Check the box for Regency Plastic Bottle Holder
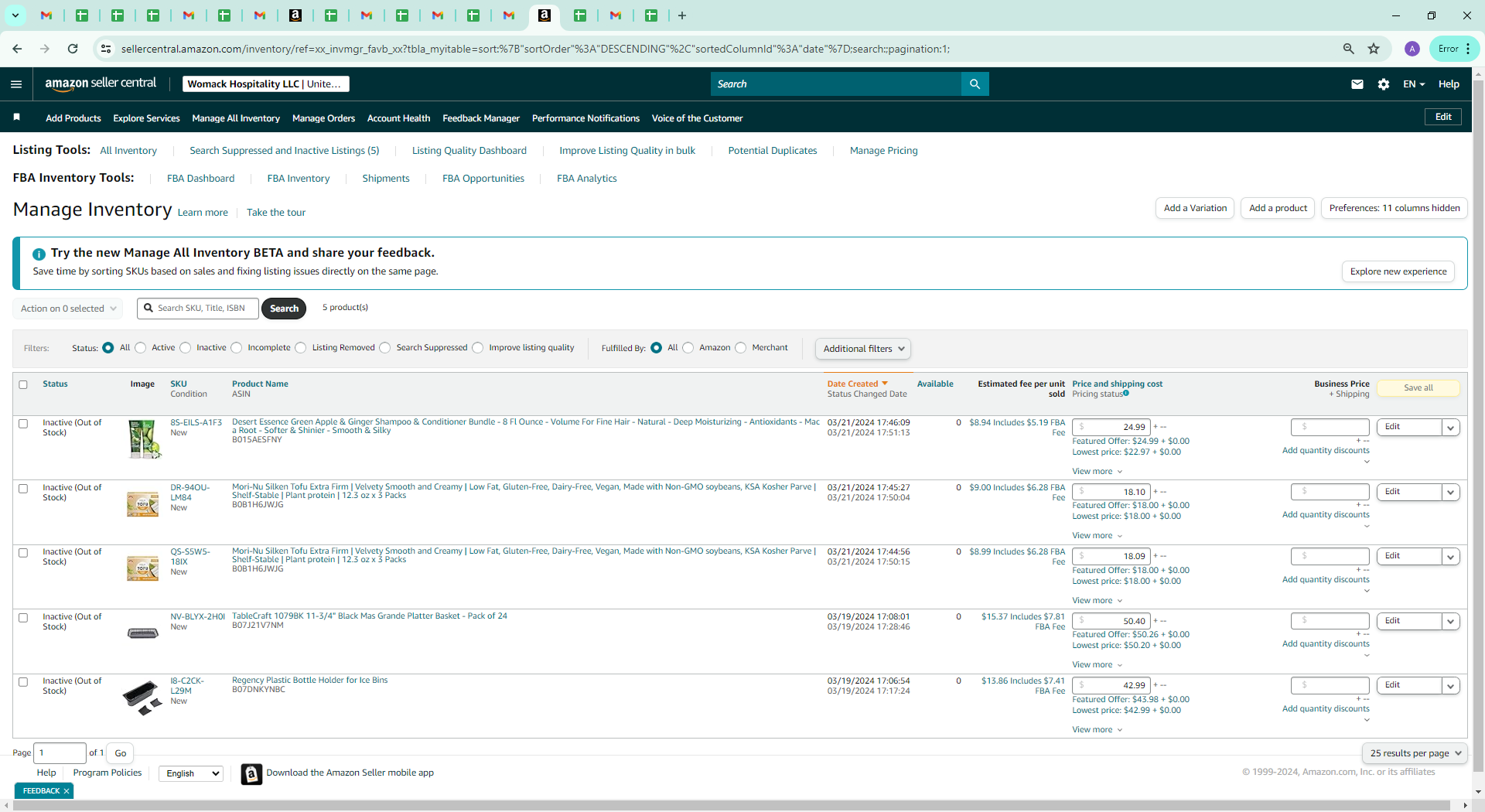The height and width of the screenshot is (812, 1485). (x=23, y=682)
